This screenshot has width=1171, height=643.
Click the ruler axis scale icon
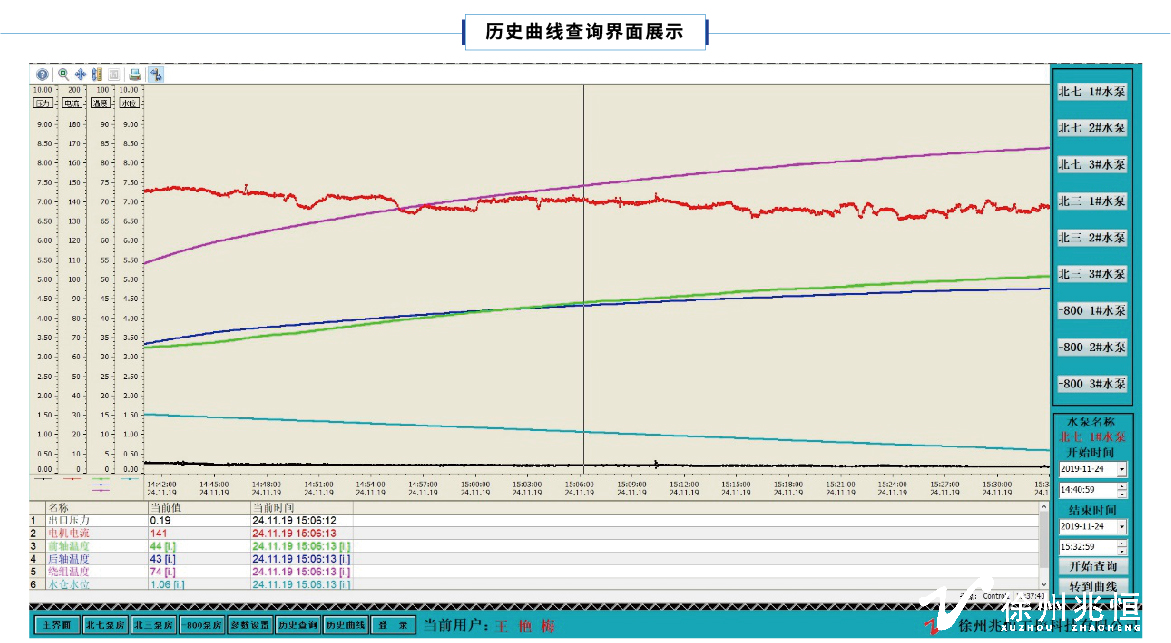pos(97,74)
